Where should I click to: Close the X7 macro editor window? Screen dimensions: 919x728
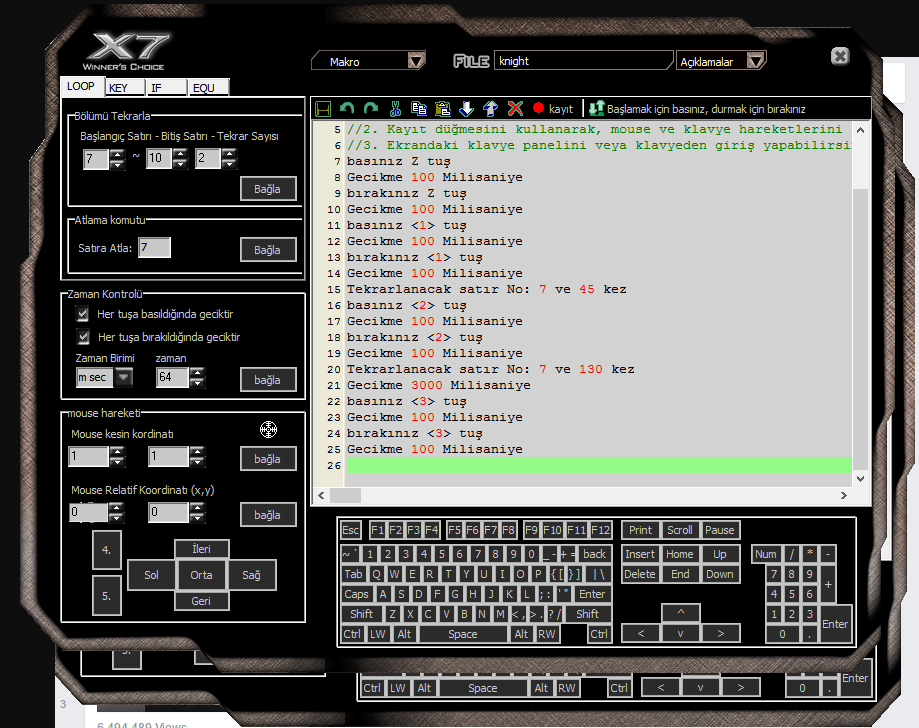[840, 56]
